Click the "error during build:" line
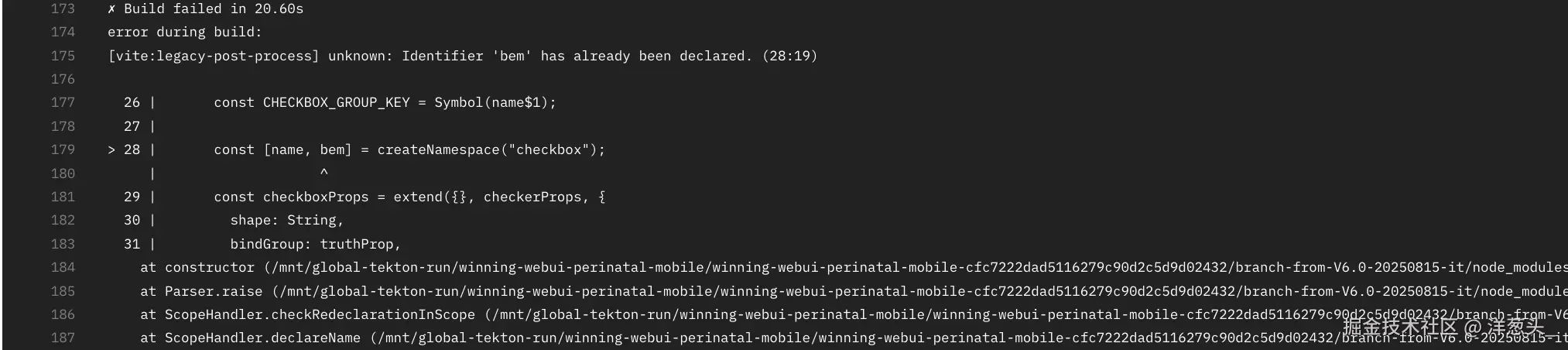 click(185, 33)
